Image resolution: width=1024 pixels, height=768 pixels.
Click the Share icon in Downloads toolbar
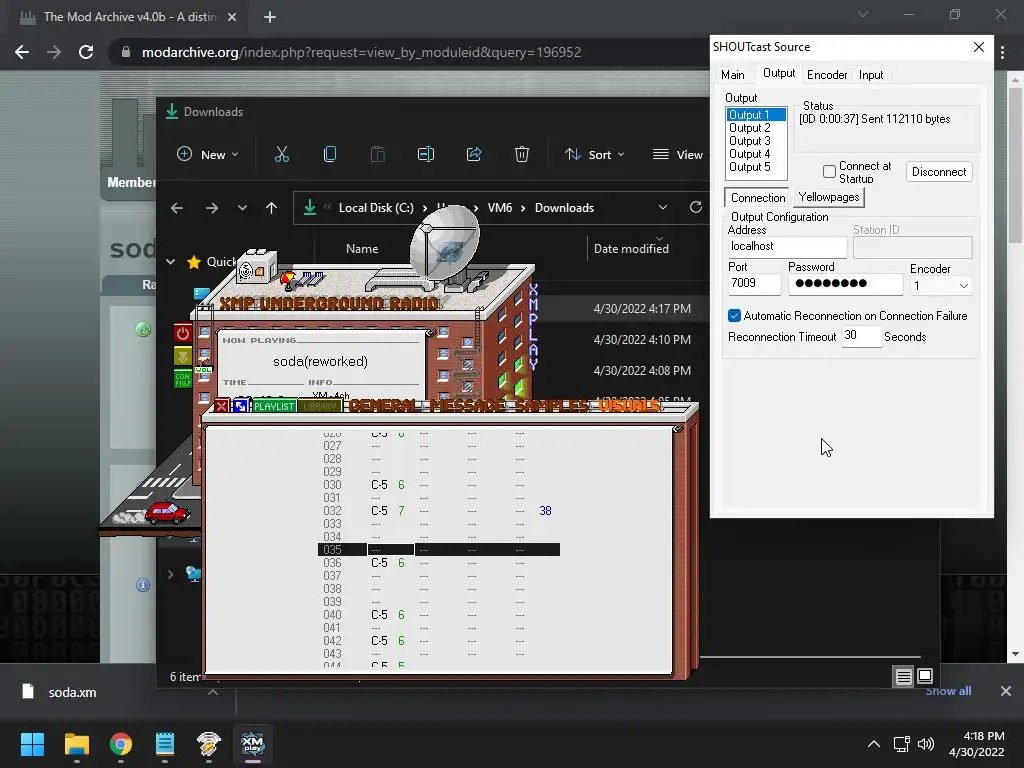point(473,154)
